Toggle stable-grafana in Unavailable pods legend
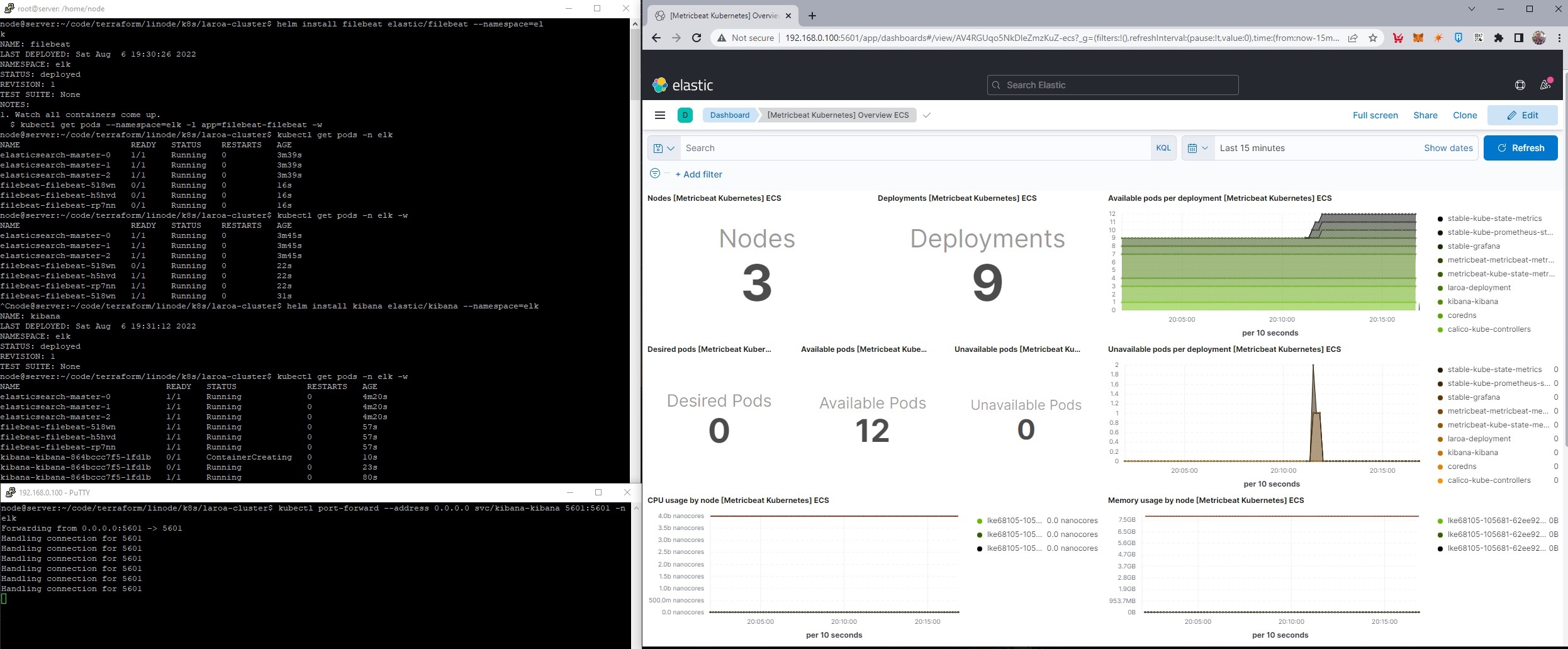 1474,397
